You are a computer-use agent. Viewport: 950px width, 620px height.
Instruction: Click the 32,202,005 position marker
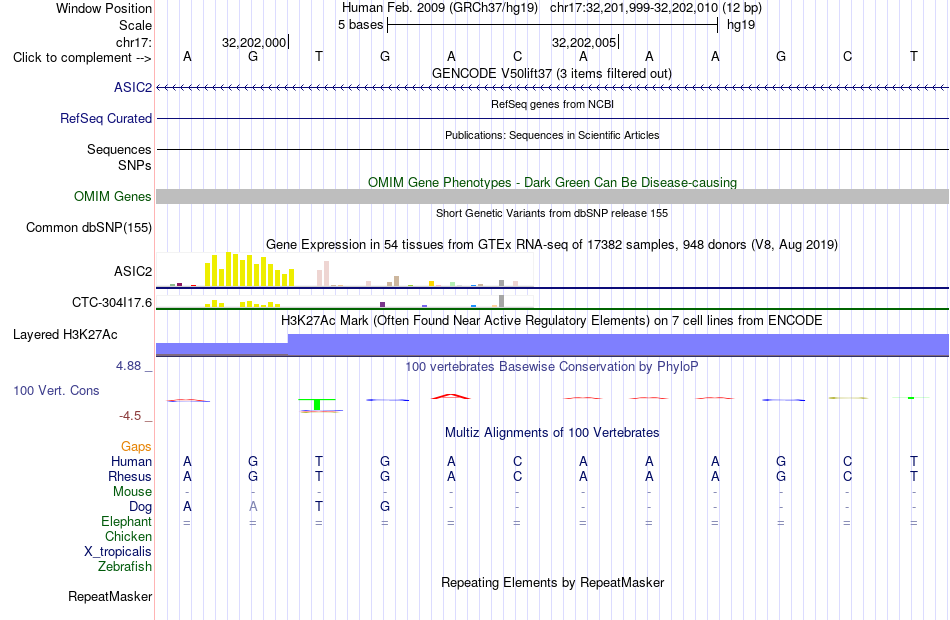[x=585, y=42]
